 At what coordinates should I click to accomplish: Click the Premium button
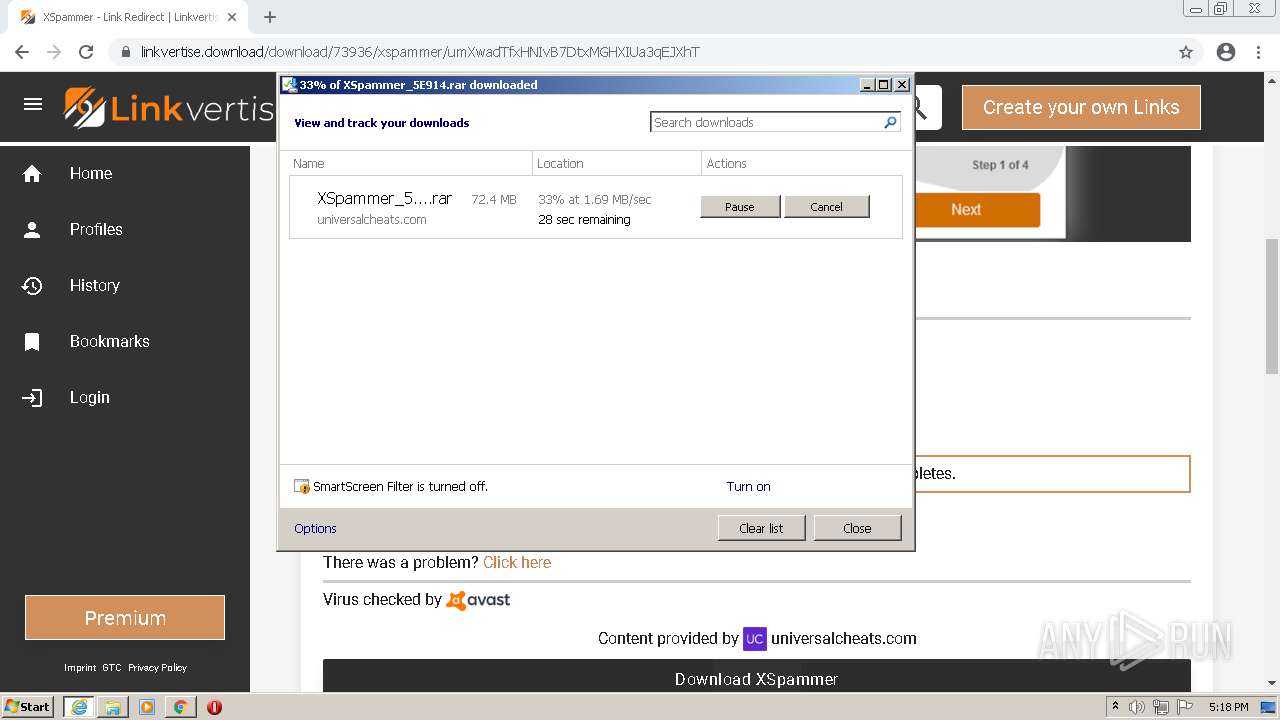pos(125,618)
